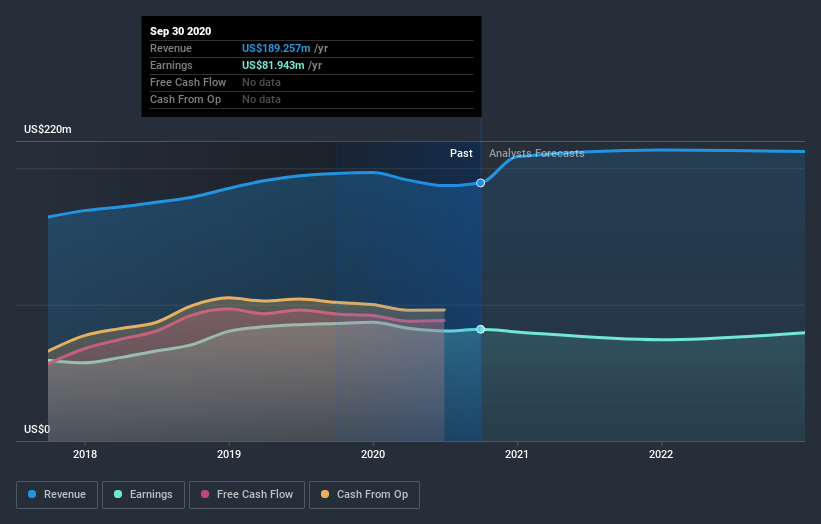Click the Earnings row label in tooltip

(171, 65)
